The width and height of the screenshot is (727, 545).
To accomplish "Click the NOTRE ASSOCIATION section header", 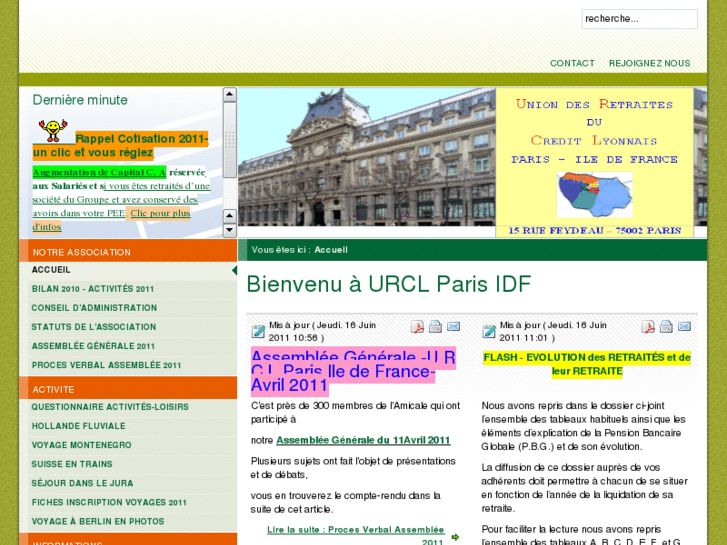I will 128,251.
